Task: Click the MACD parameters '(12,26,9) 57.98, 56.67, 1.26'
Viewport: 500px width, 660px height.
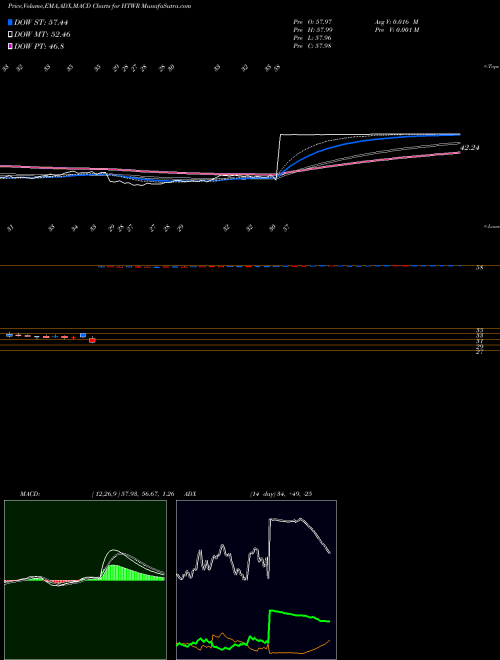Action: pyautogui.click(x=133, y=494)
